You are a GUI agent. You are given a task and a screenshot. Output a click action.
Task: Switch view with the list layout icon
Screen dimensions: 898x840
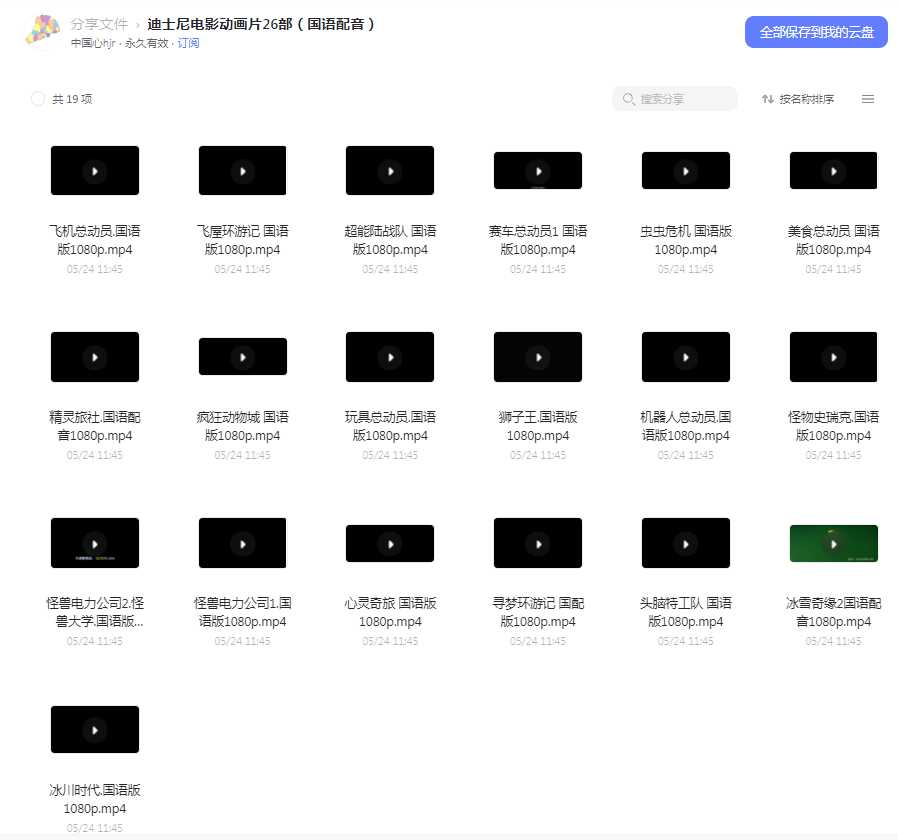[868, 99]
